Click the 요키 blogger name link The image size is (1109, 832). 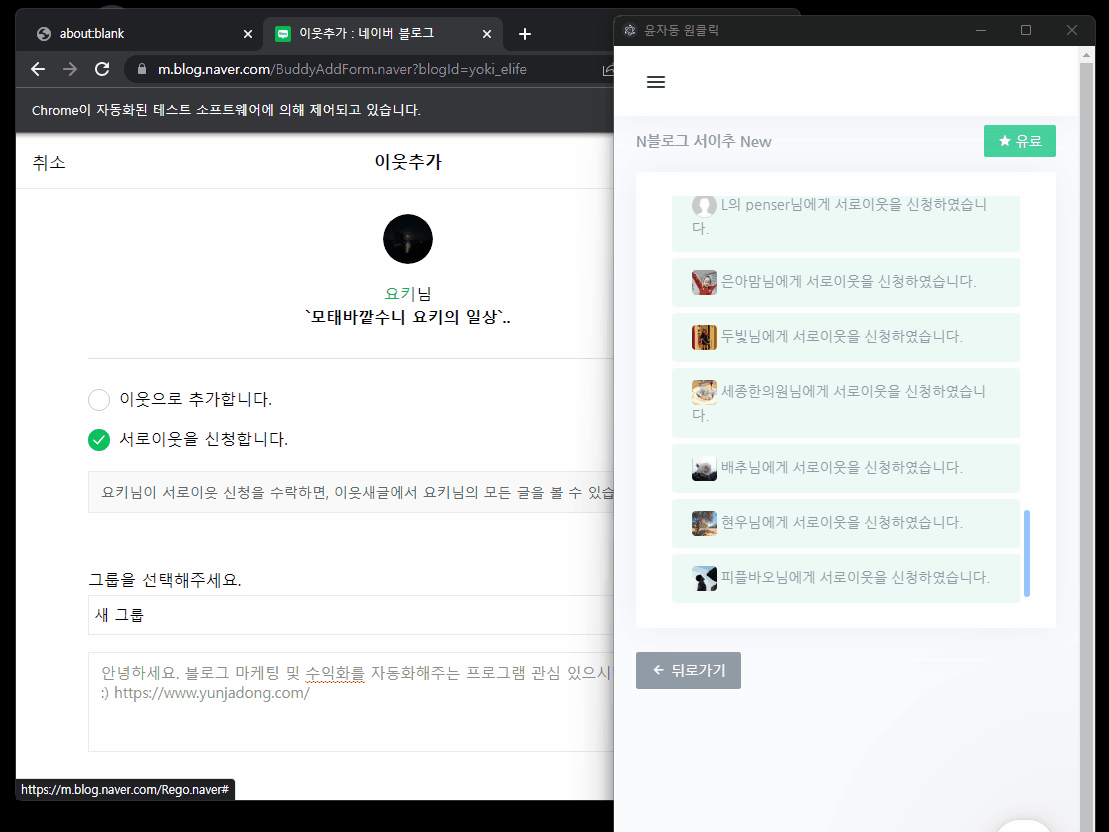400,294
